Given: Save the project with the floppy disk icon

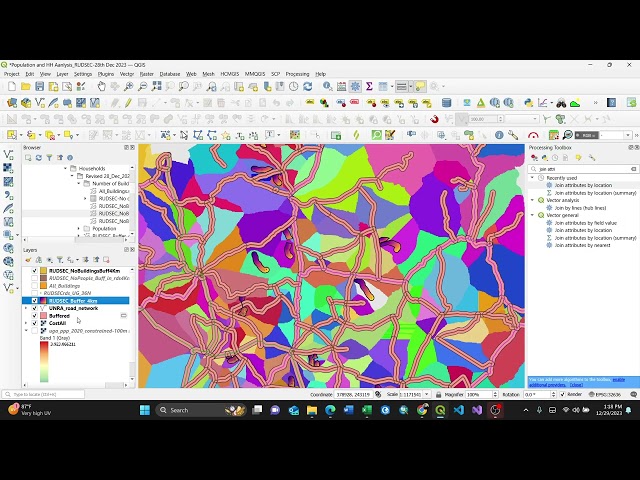Looking at the screenshot, I should pos(40,87).
